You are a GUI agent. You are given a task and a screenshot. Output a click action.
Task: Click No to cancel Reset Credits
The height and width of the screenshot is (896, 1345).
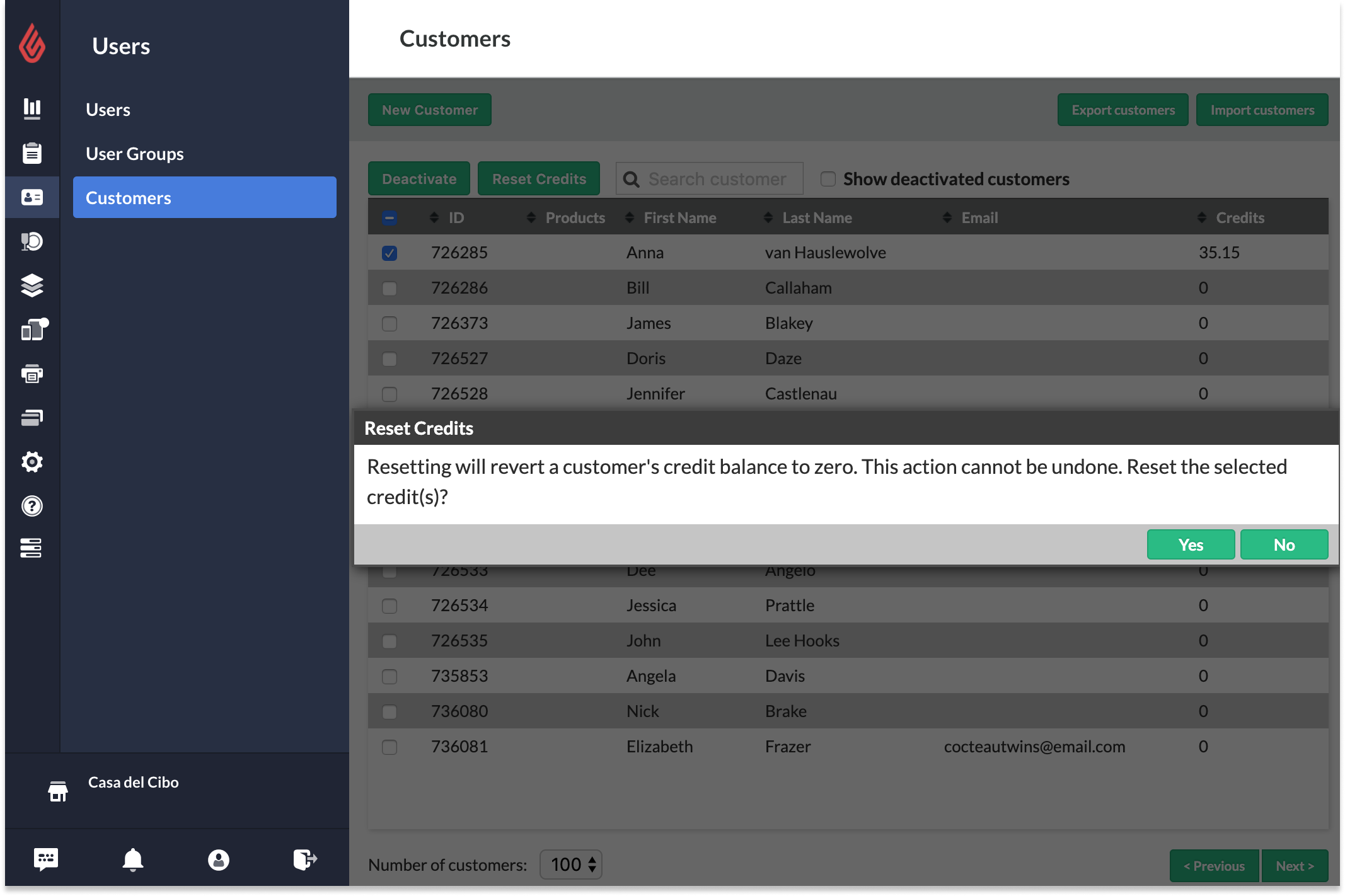click(1283, 544)
